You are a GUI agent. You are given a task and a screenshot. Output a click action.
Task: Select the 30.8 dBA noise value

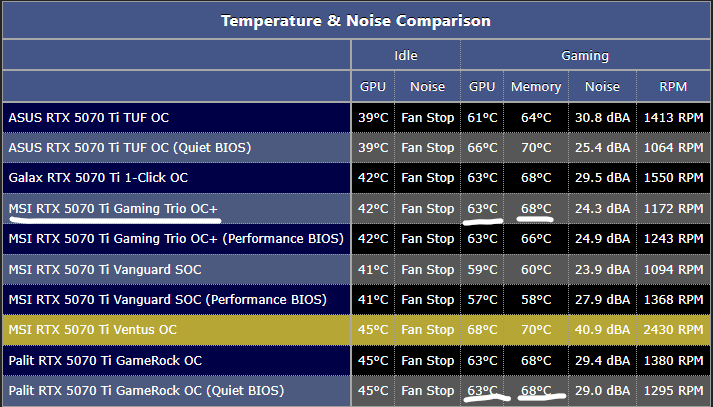(x=603, y=117)
